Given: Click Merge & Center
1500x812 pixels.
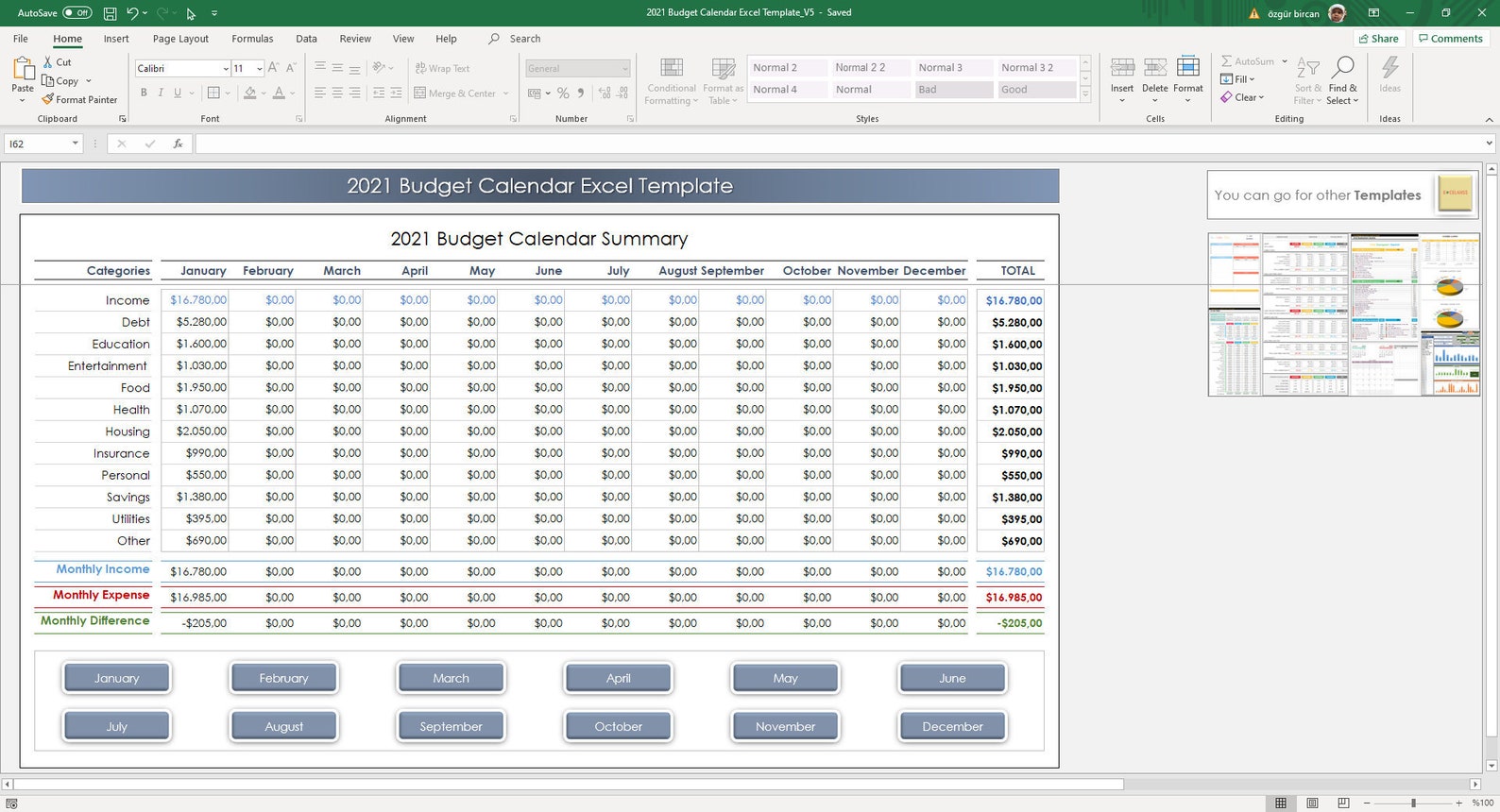Looking at the screenshot, I should pyautogui.click(x=455, y=93).
